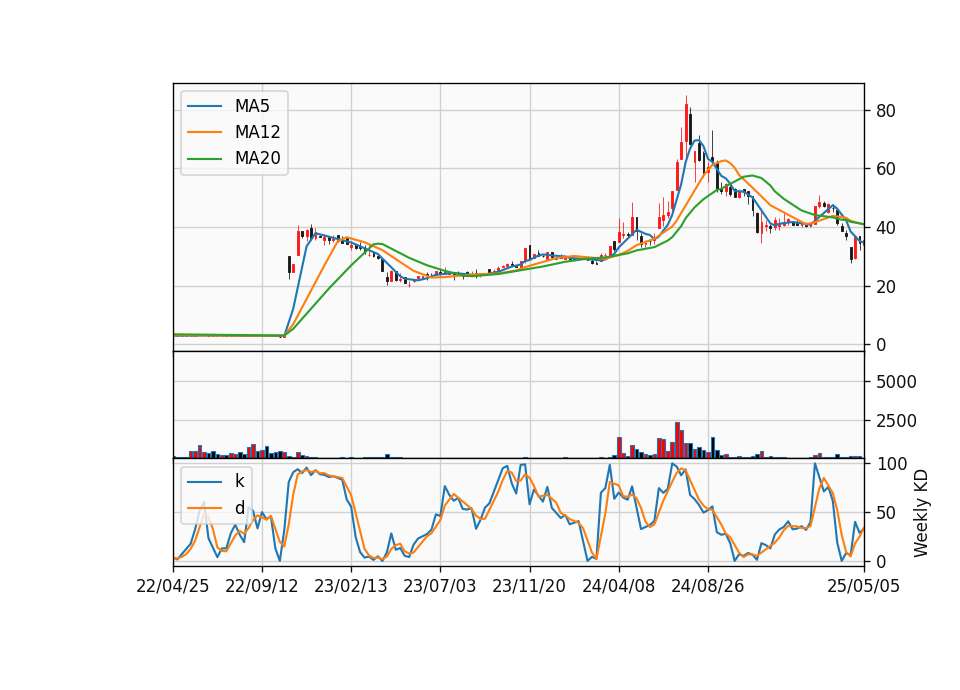Screen dimensions: 960x690
Task: Click the d legend label in KD panel
Action: point(239,508)
